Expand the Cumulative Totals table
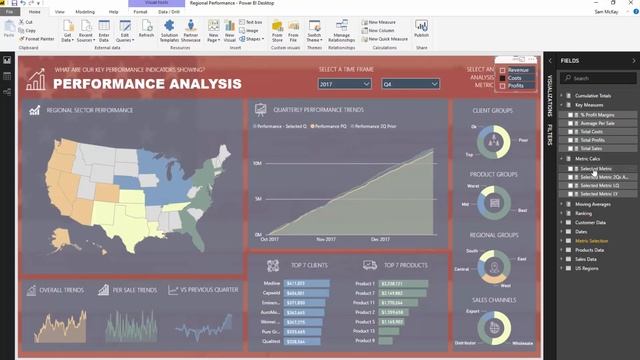The image size is (640, 360). tap(562, 96)
